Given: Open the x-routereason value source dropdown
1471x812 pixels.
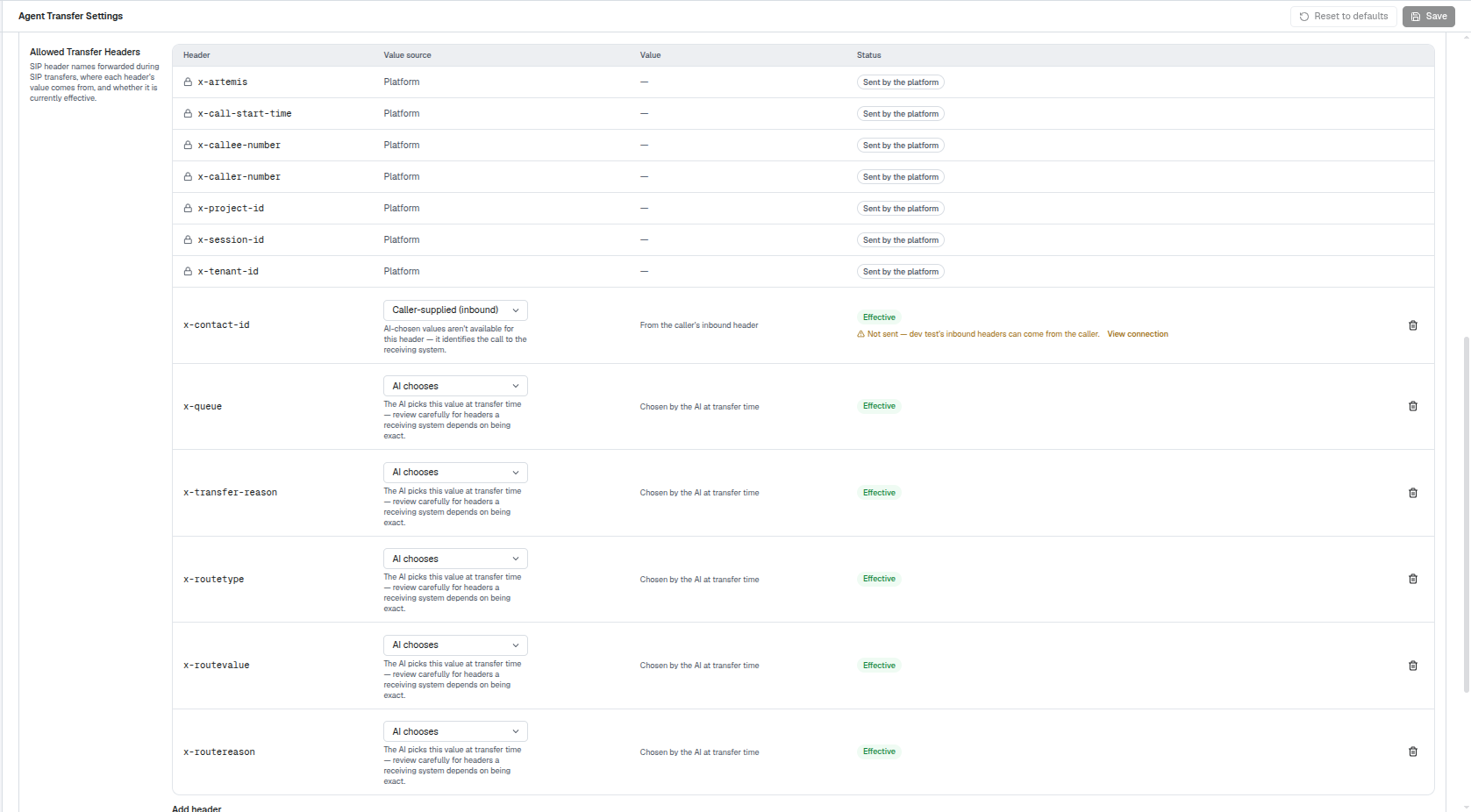Looking at the screenshot, I should click(x=455, y=731).
